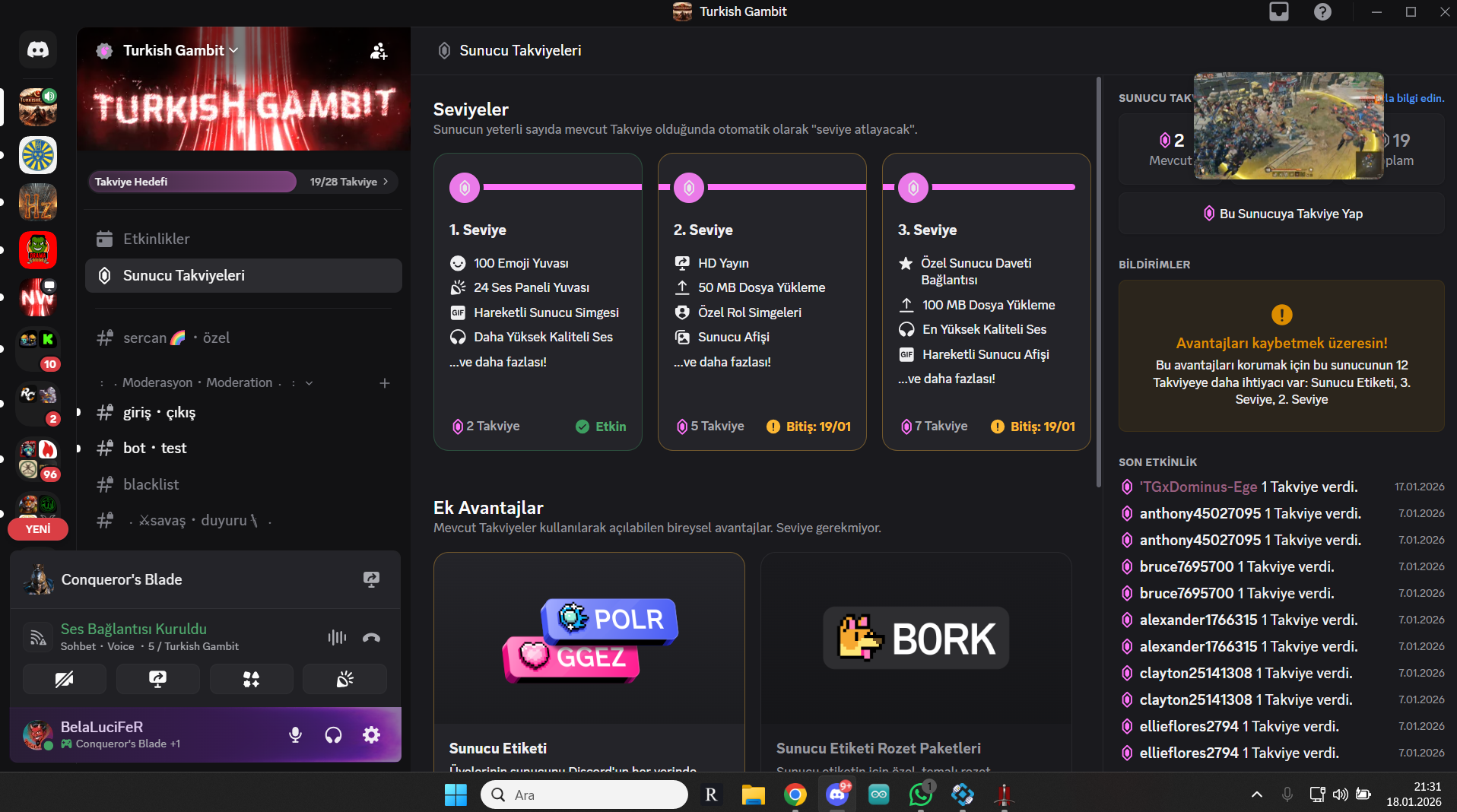Share your screen with the screen-share button
Viewport: 1457px width, 812px height.
(157, 679)
